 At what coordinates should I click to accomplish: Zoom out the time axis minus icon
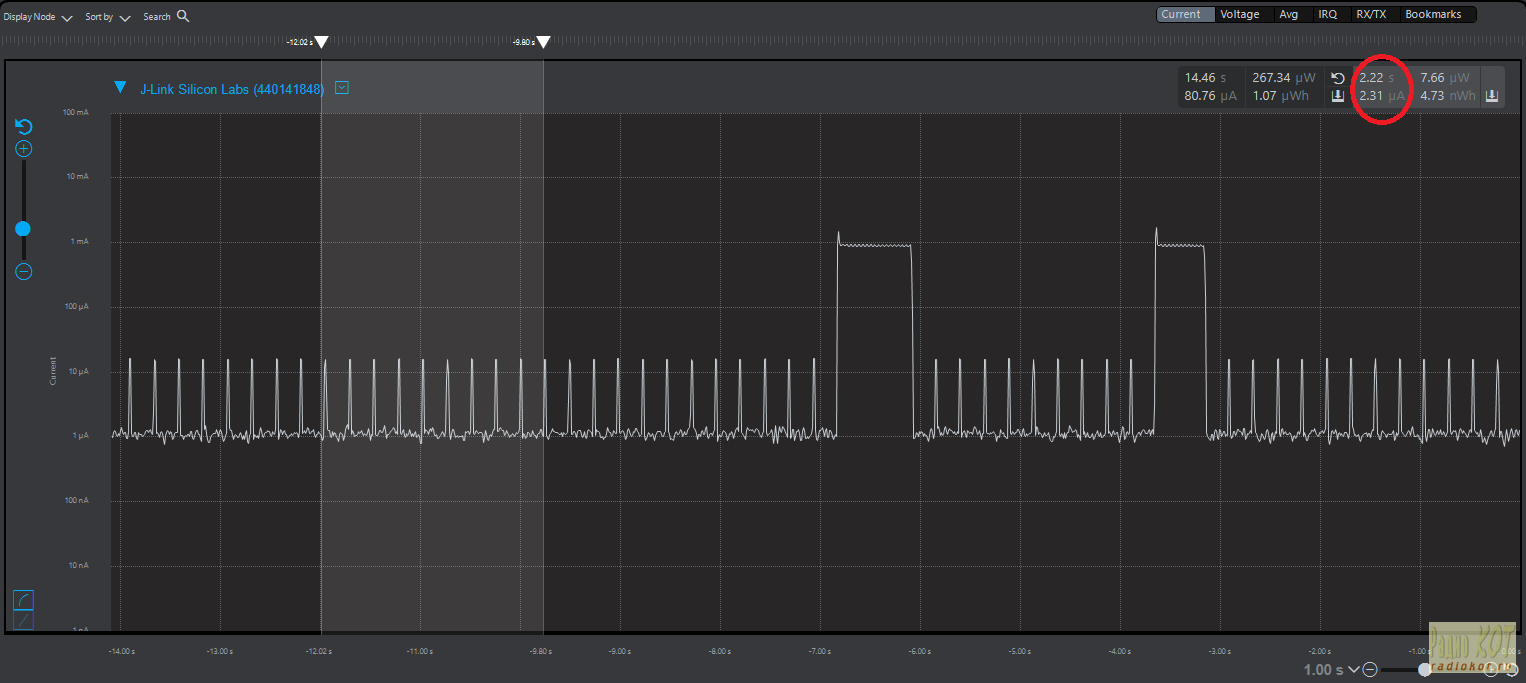(1370, 670)
